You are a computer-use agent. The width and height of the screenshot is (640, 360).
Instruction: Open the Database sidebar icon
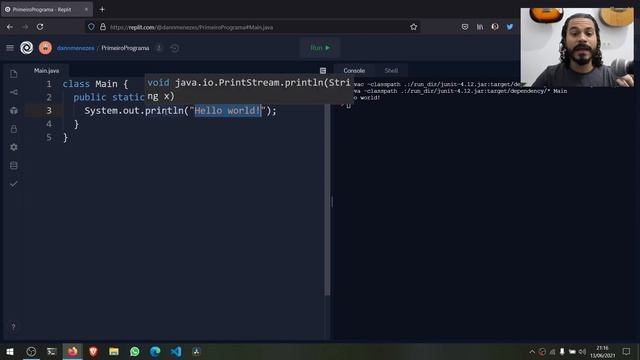[13, 165]
